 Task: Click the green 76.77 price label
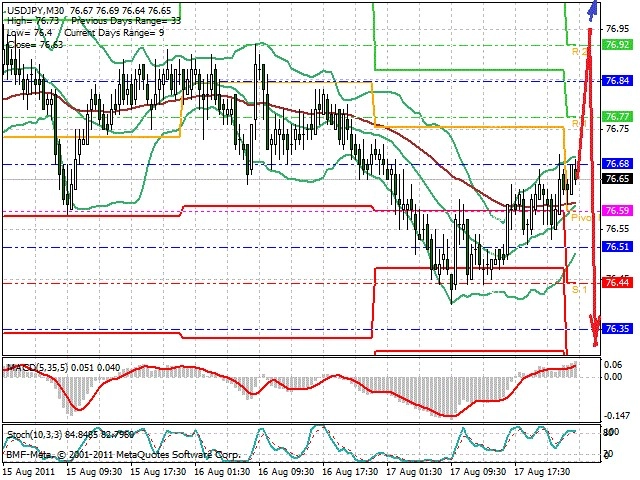(x=617, y=116)
